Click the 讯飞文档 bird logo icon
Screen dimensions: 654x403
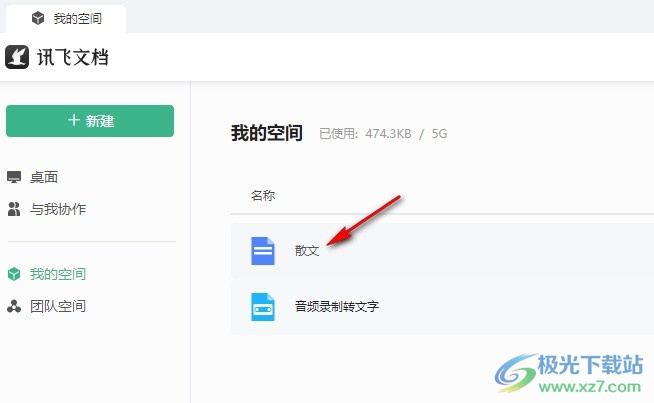click(x=17, y=57)
